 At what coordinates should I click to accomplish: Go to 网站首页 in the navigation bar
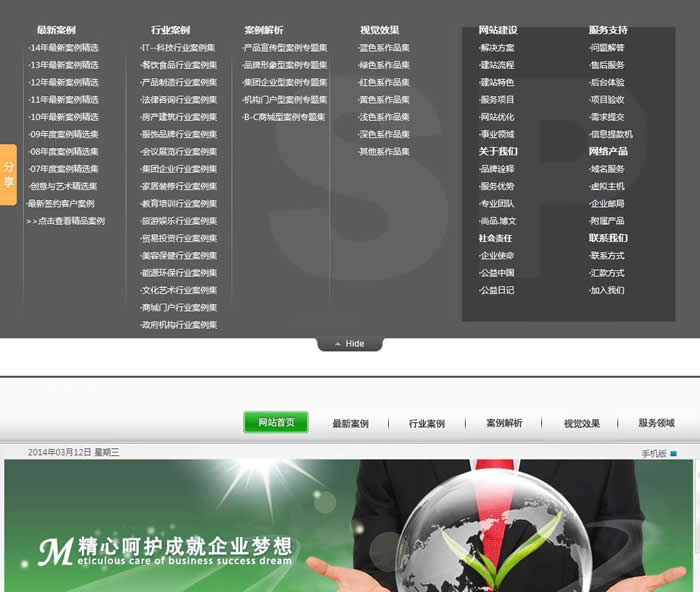(276, 423)
